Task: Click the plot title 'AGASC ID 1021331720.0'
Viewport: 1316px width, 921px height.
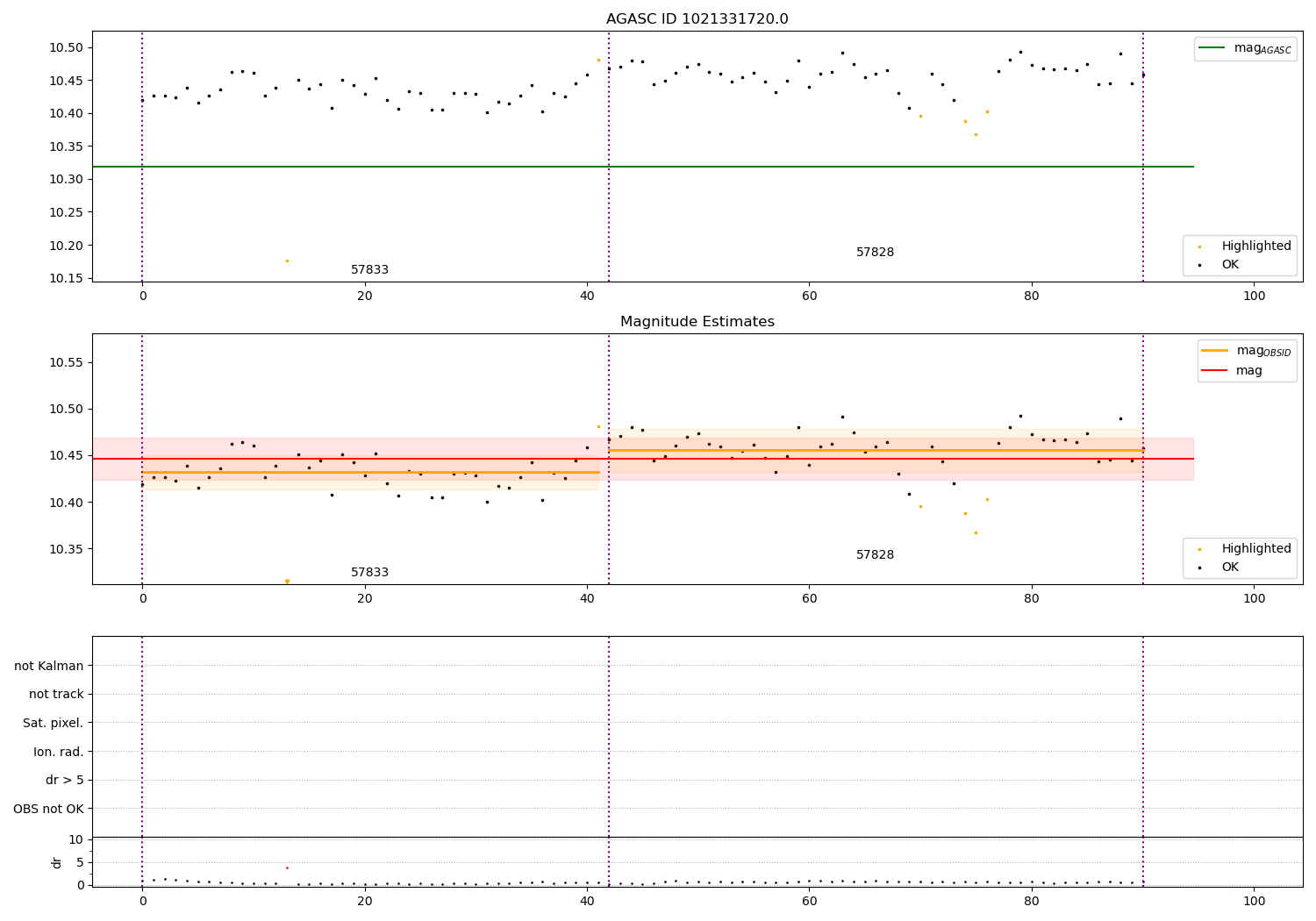Action: click(x=697, y=19)
